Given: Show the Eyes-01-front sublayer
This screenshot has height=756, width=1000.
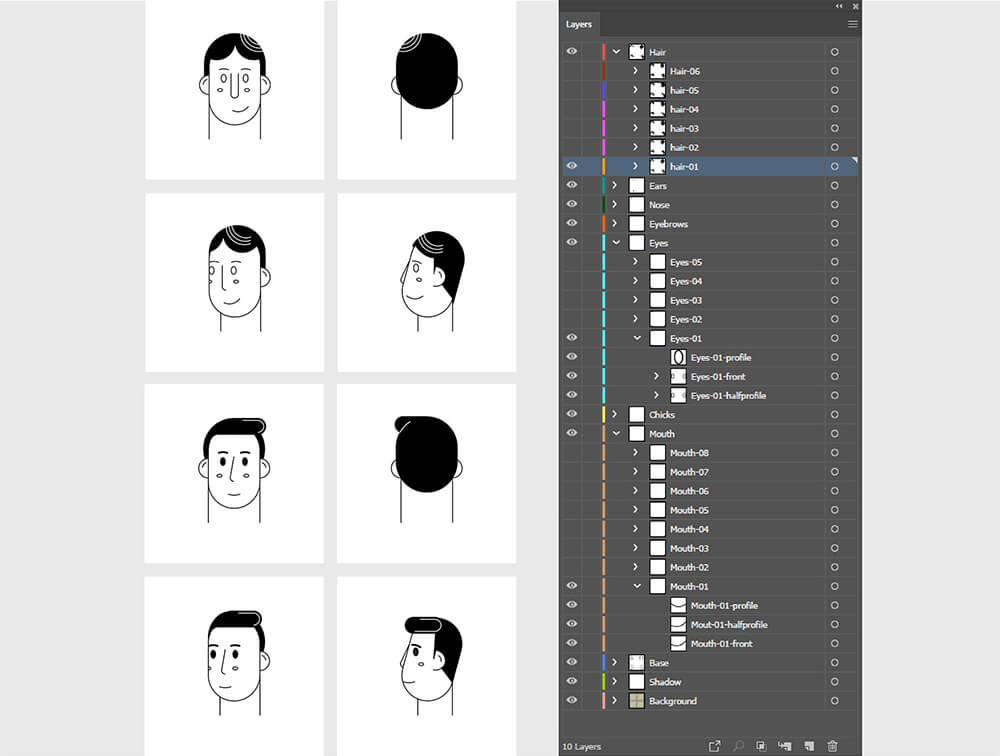Looking at the screenshot, I should click(x=571, y=376).
